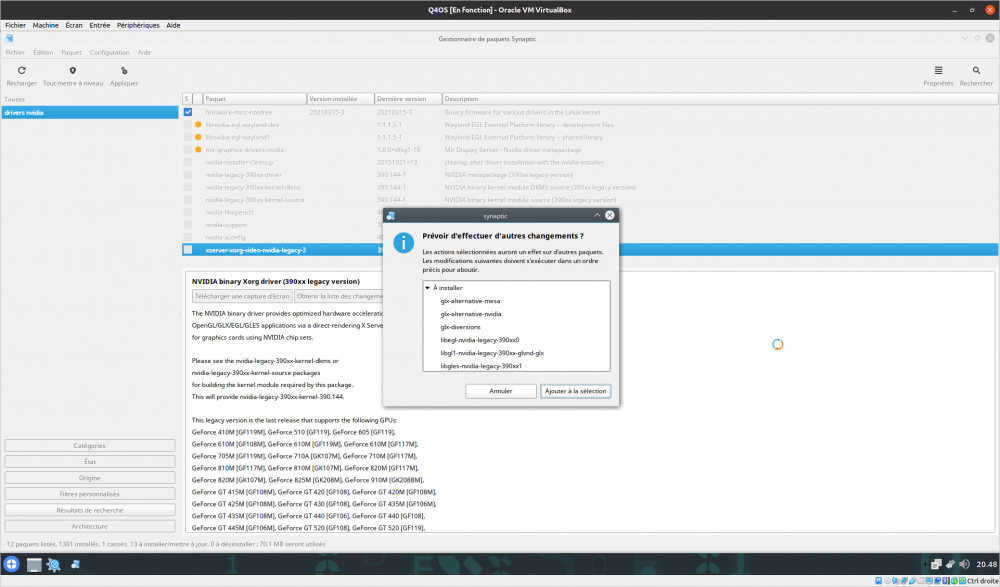Click the Ajouter à la sélection button
This screenshot has width=1000, height=587.
pyautogui.click(x=575, y=391)
